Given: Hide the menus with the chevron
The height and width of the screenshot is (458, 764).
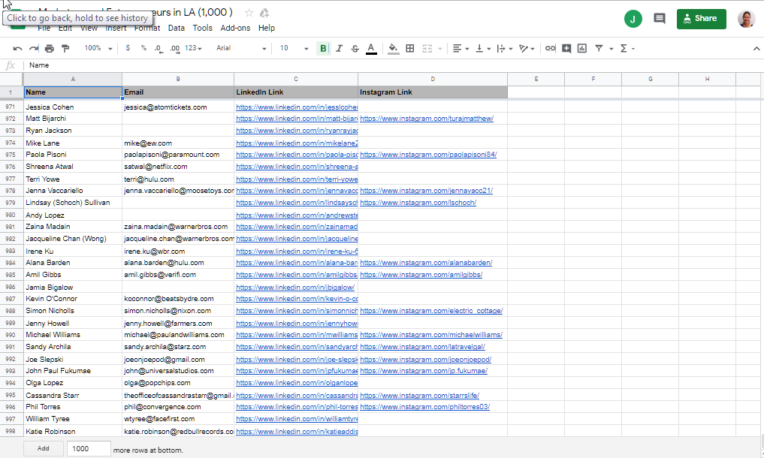Looking at the screenshot, I should click(756, 48).
